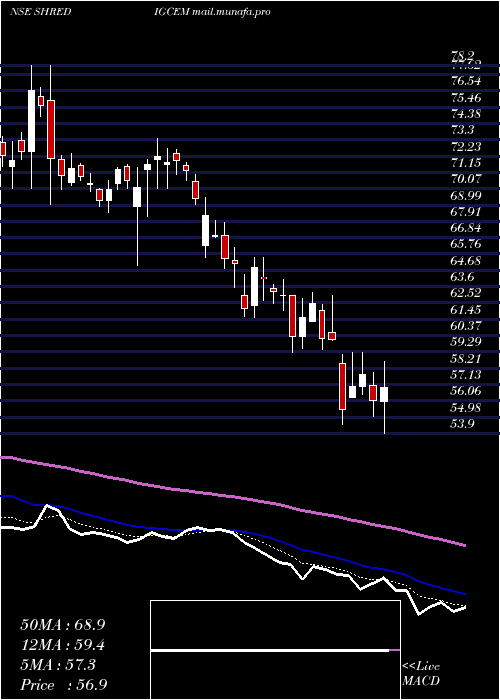Click the IGCEM mail.munafa.pro title text

(212, 12)
